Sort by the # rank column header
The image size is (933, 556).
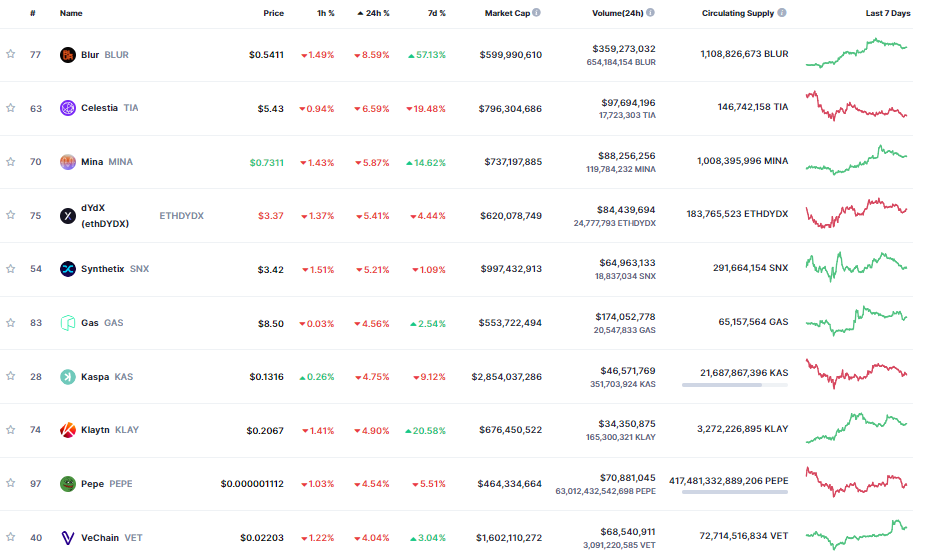(33, 13)
